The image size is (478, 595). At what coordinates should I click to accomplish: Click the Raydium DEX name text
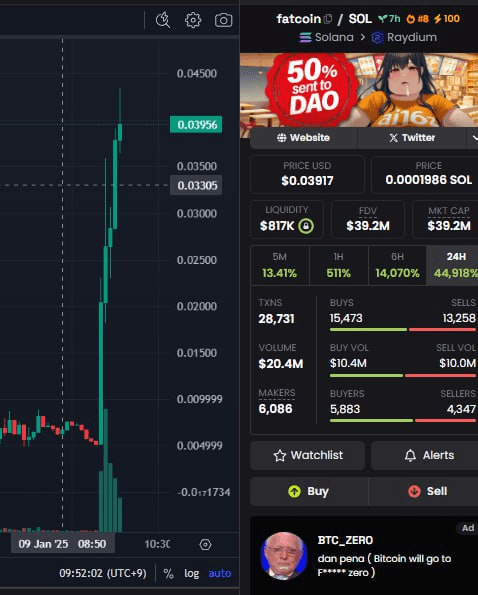pos(412,37)
